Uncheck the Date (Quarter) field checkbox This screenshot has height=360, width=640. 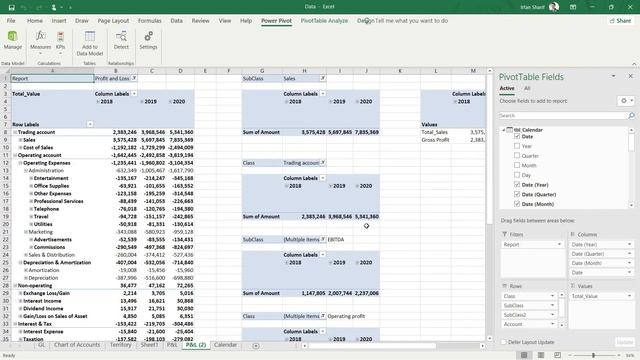point(517,194)
